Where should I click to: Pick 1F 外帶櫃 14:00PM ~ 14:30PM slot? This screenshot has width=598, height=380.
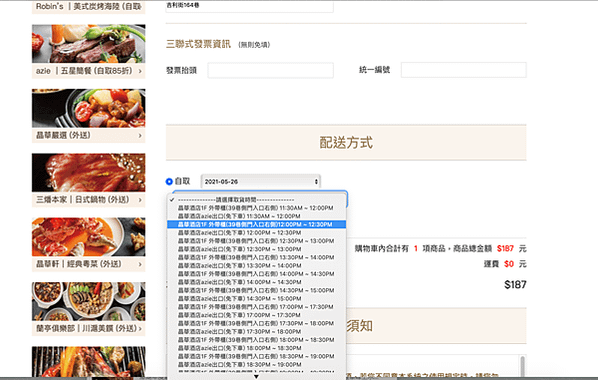point(256,274)
